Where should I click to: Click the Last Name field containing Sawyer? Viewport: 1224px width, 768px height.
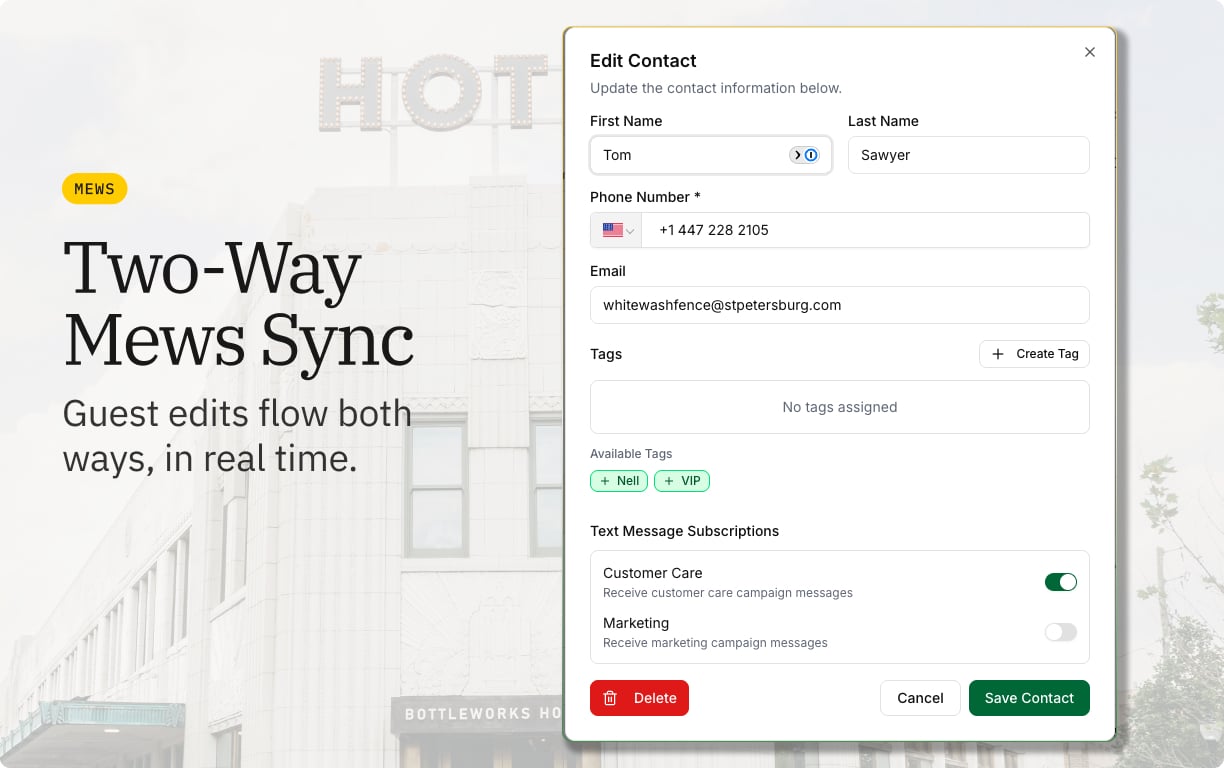[969, 155]
